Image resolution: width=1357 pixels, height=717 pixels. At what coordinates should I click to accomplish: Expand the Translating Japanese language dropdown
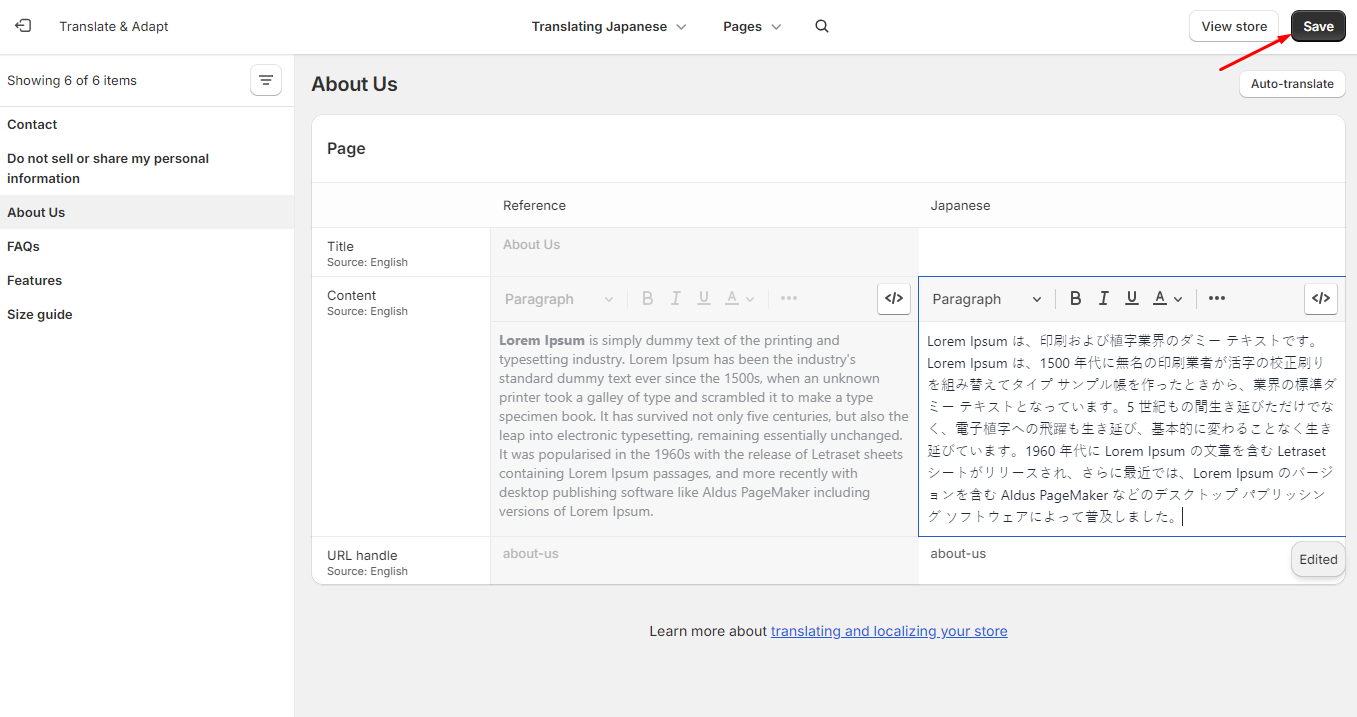pyautogui.click(x=608, y=27)
